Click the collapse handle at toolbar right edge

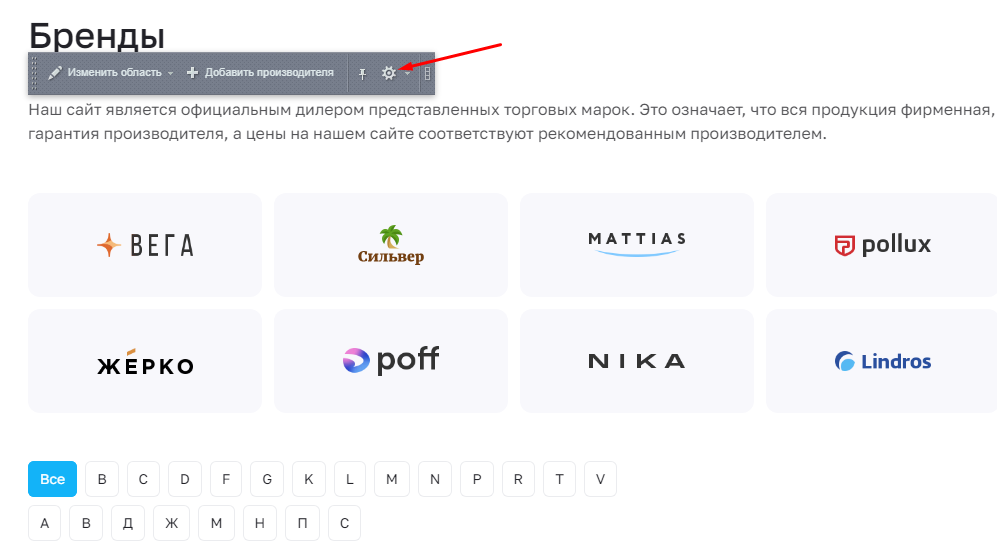tap(427, 74)
